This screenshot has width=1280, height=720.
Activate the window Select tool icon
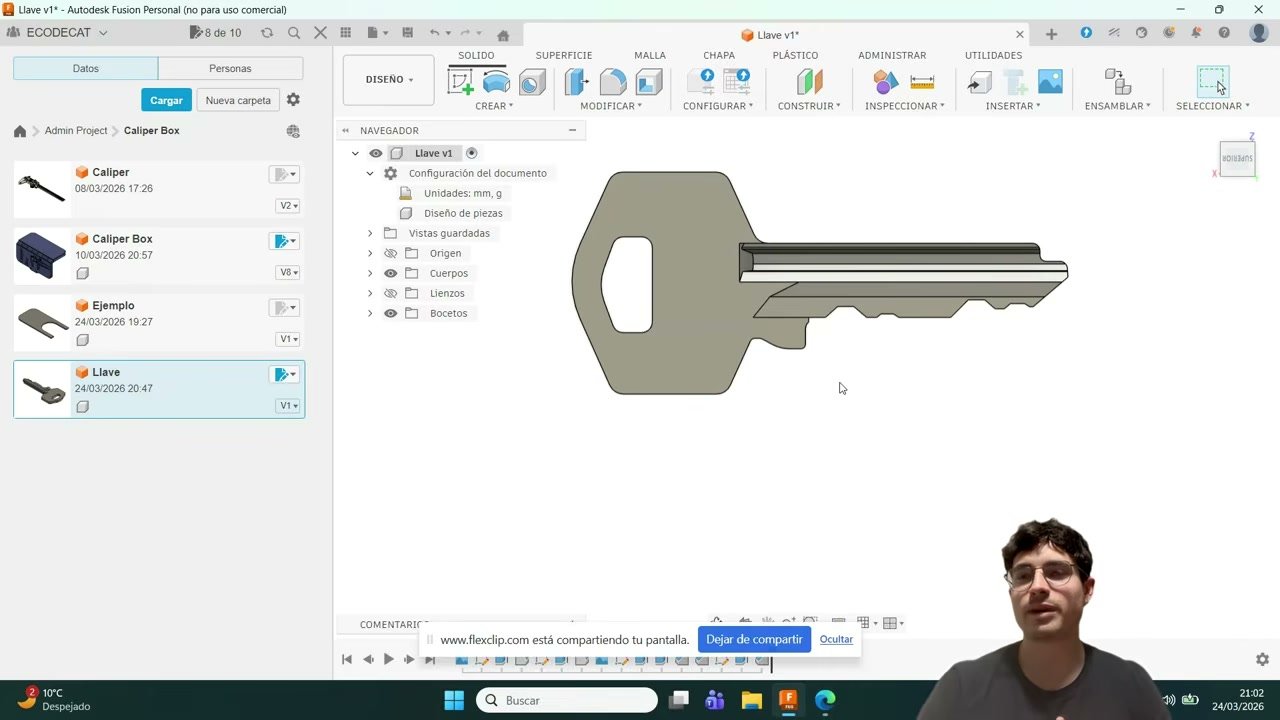click(x=1213, y=81)
